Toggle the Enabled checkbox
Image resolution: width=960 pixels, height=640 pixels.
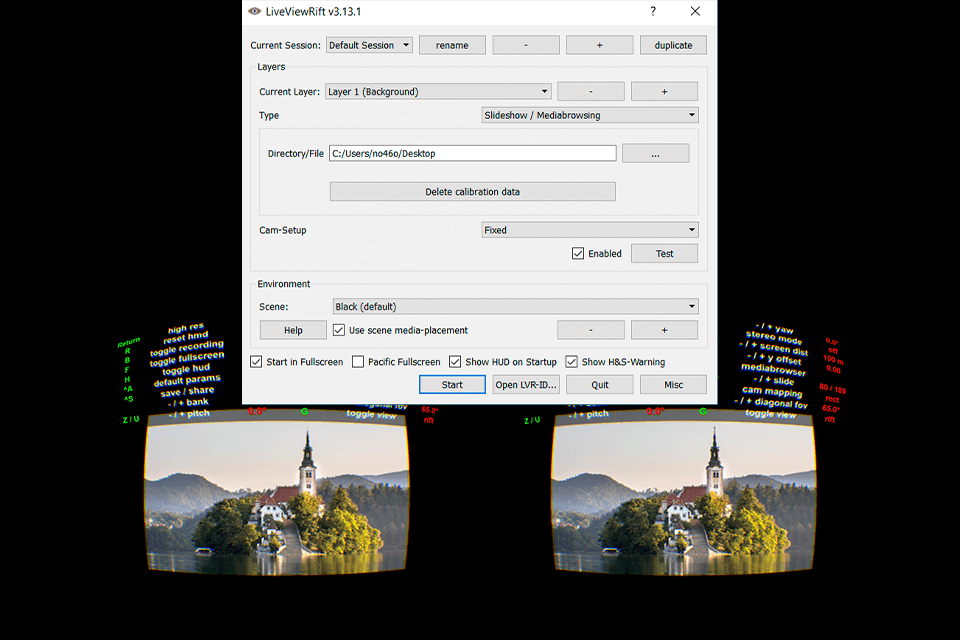[578, 254]
